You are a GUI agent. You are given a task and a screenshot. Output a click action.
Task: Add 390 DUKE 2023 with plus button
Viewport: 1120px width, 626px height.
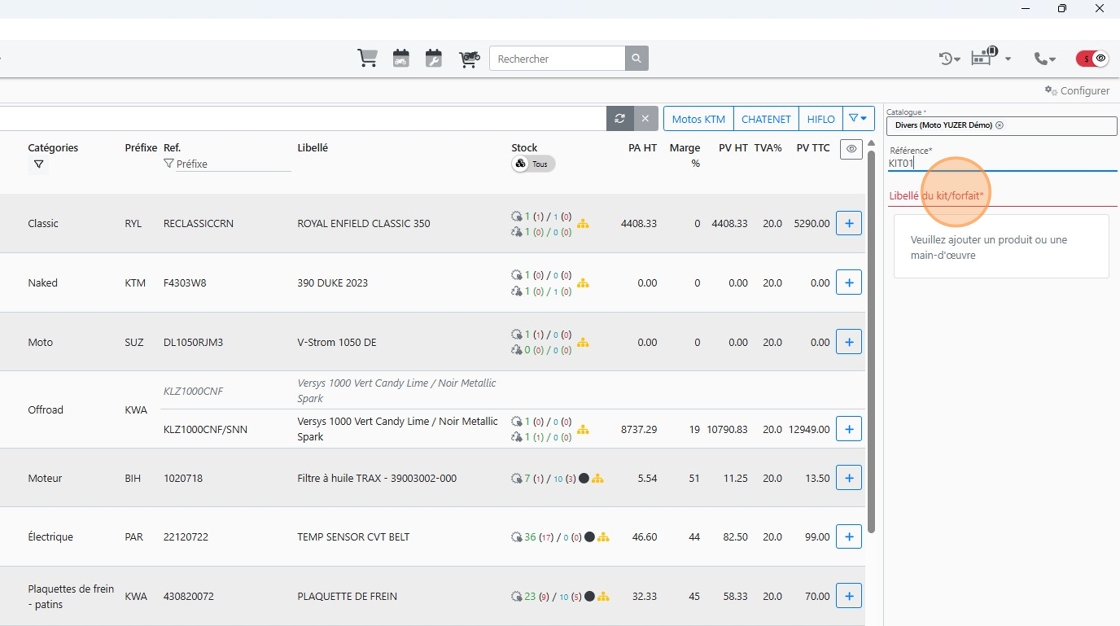pos(849,282)
